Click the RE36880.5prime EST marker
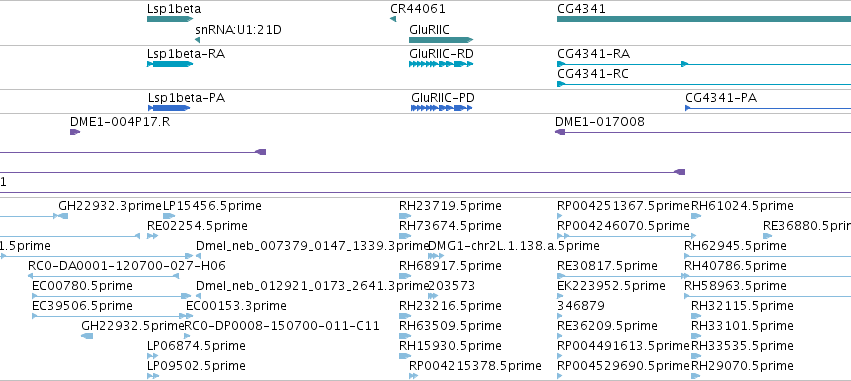The height and width of the screenshot is (381, 851). pos(767,236)
